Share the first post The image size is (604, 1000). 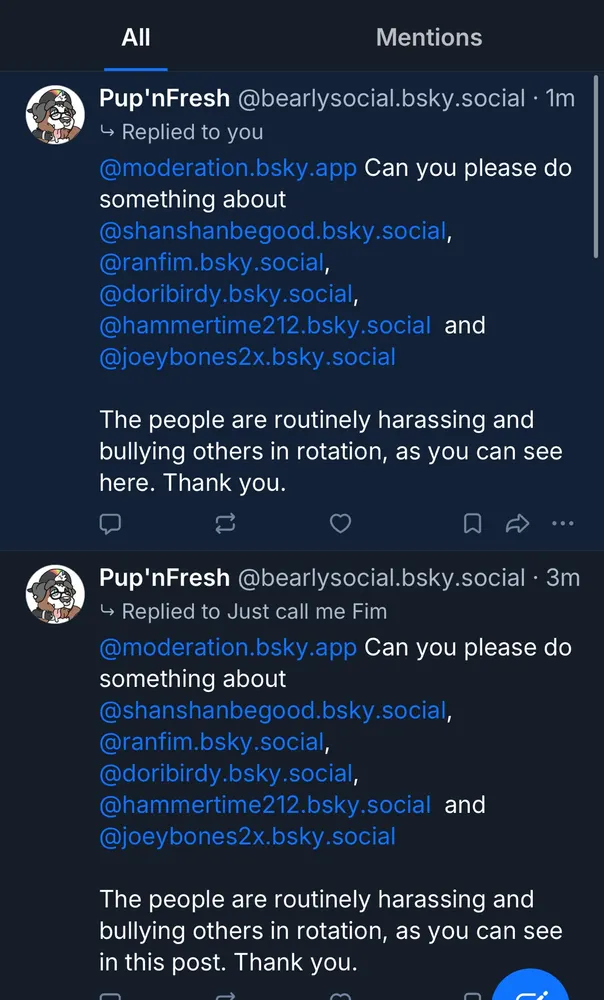coord(517,523)
